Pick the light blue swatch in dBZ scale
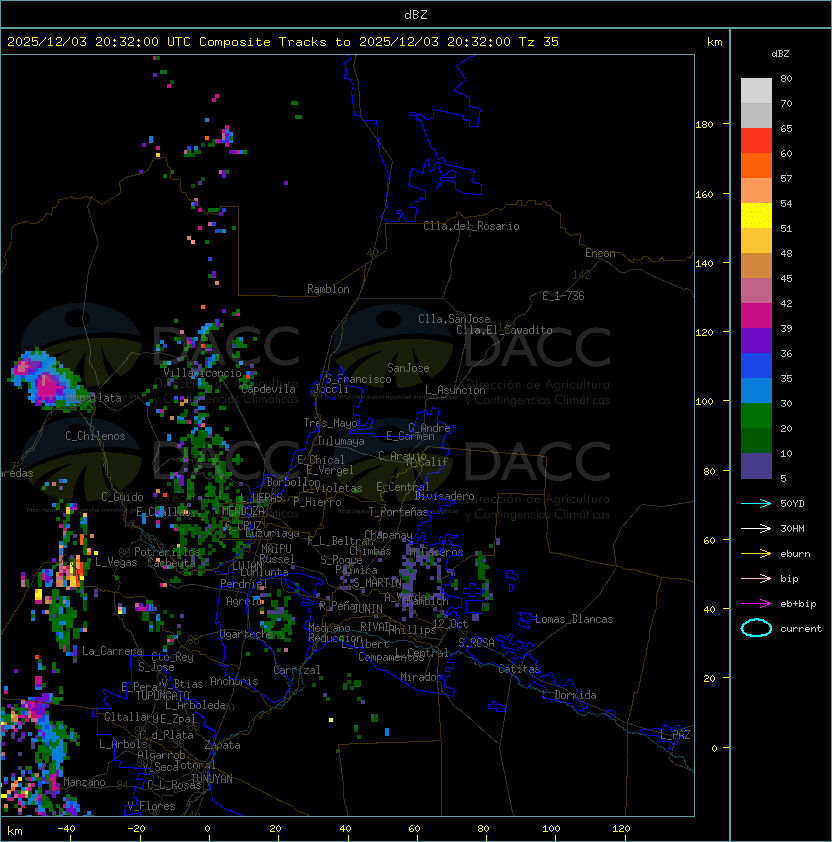 click(x=756, y=390)
